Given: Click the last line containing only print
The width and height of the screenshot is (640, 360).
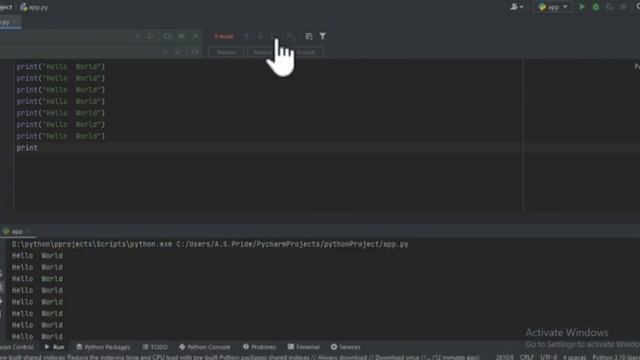Looking at the screenshot, I should point(27,148).
